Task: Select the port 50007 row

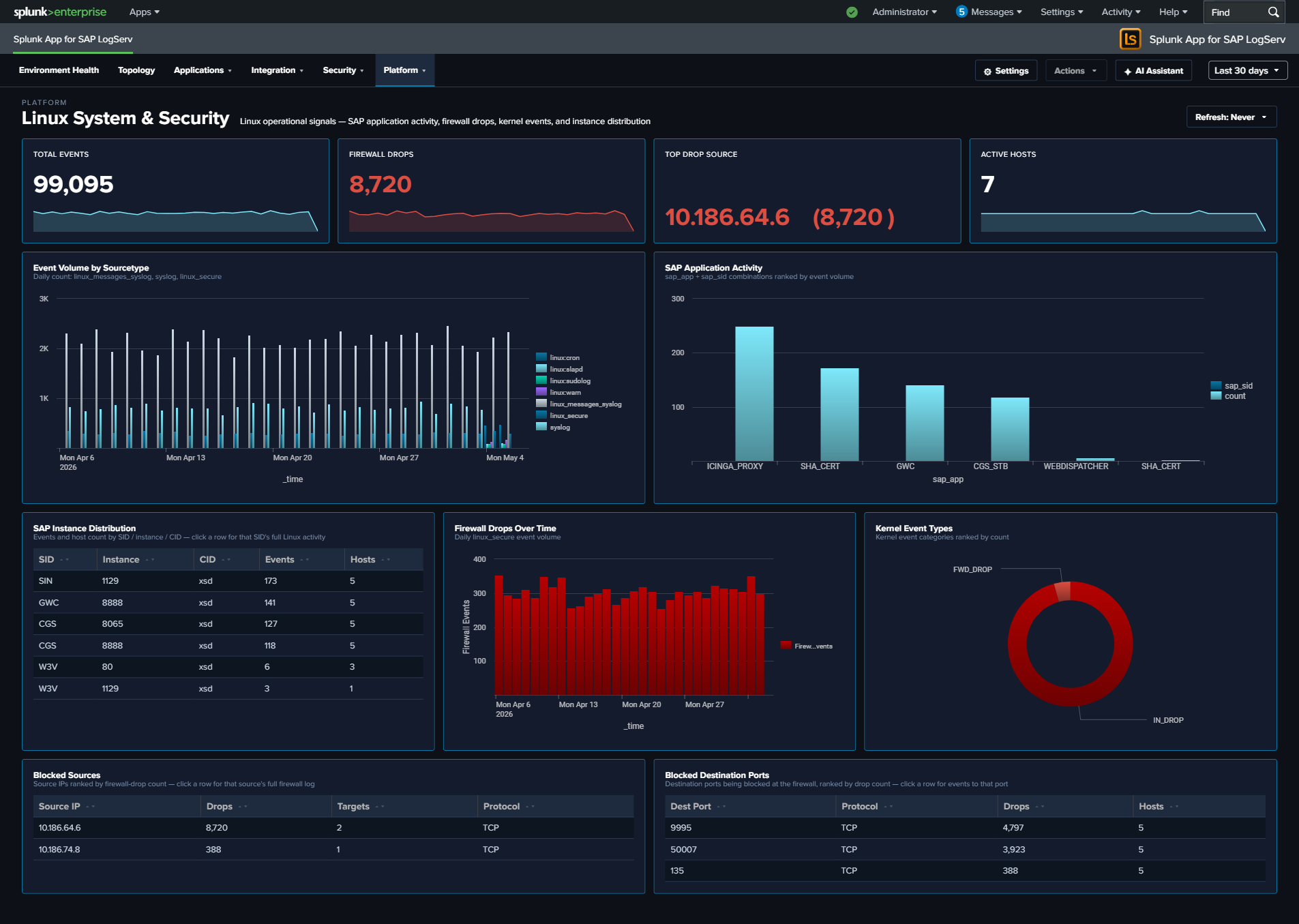Action: tap(965, 850)
